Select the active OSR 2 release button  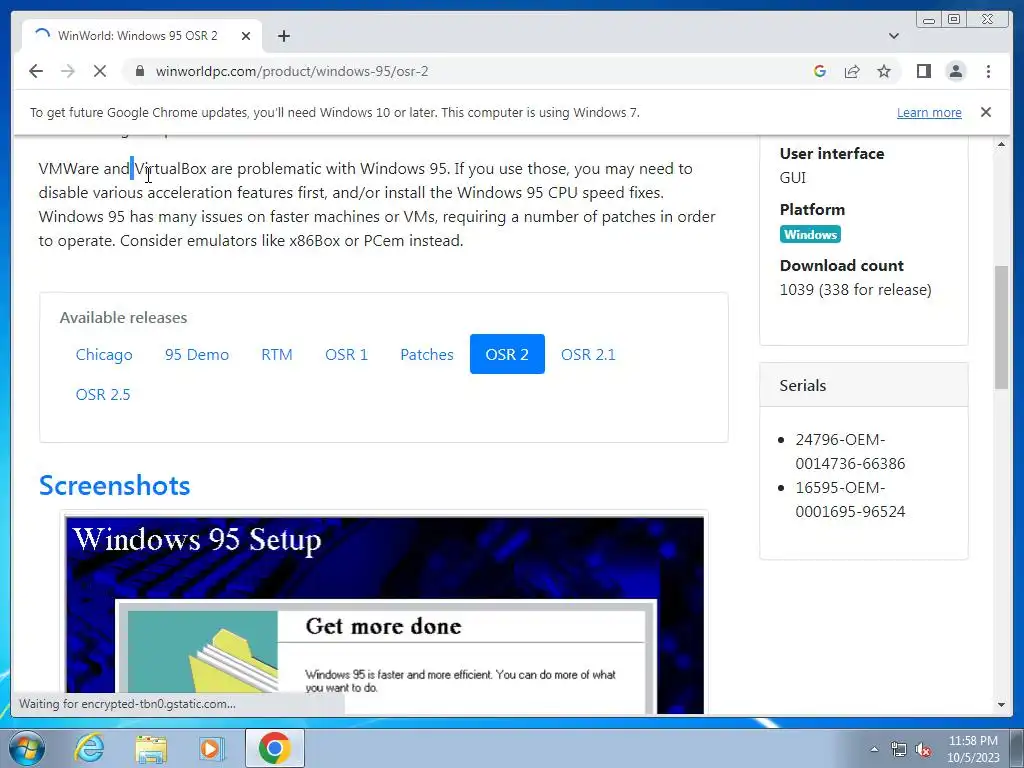[507, 355]
